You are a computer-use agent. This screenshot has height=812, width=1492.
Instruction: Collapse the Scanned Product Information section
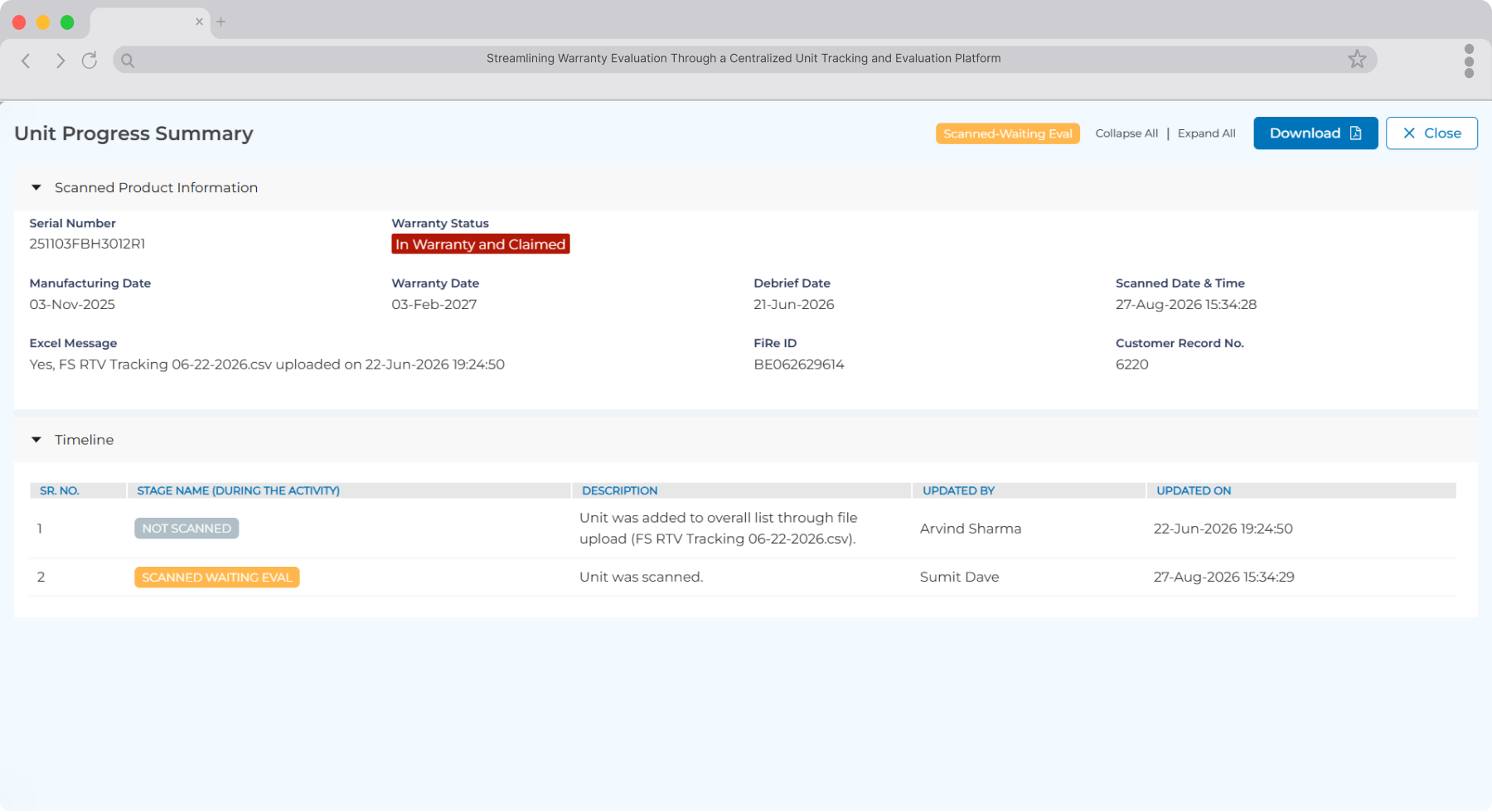[x=36, y=188]
